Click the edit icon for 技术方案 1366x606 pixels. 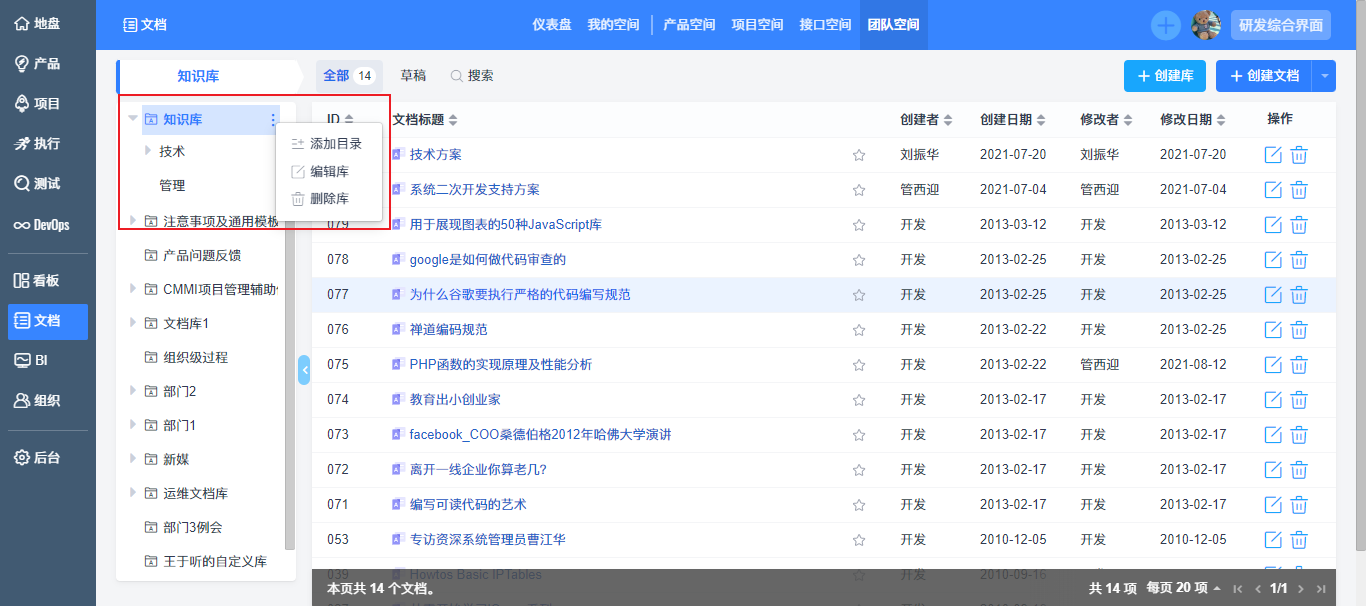pyautogui.click(x=1273, y=154)
